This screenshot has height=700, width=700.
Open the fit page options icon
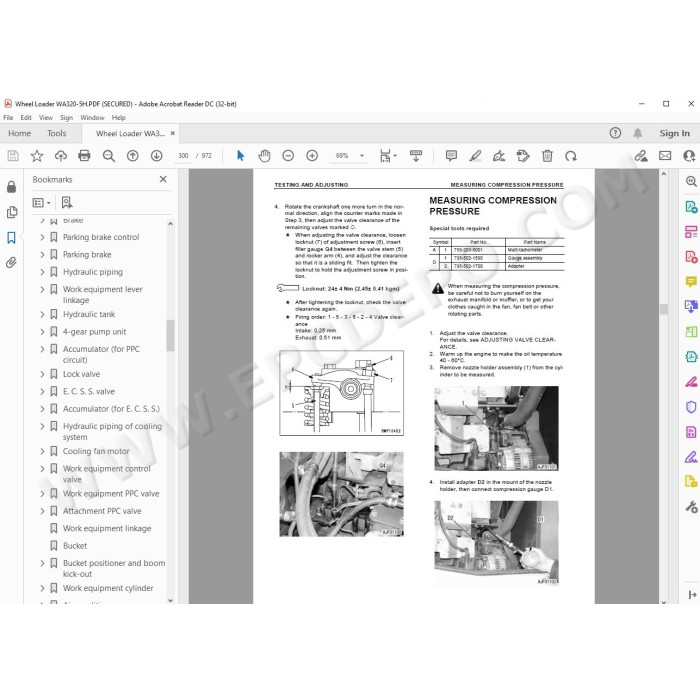(387, 156)
